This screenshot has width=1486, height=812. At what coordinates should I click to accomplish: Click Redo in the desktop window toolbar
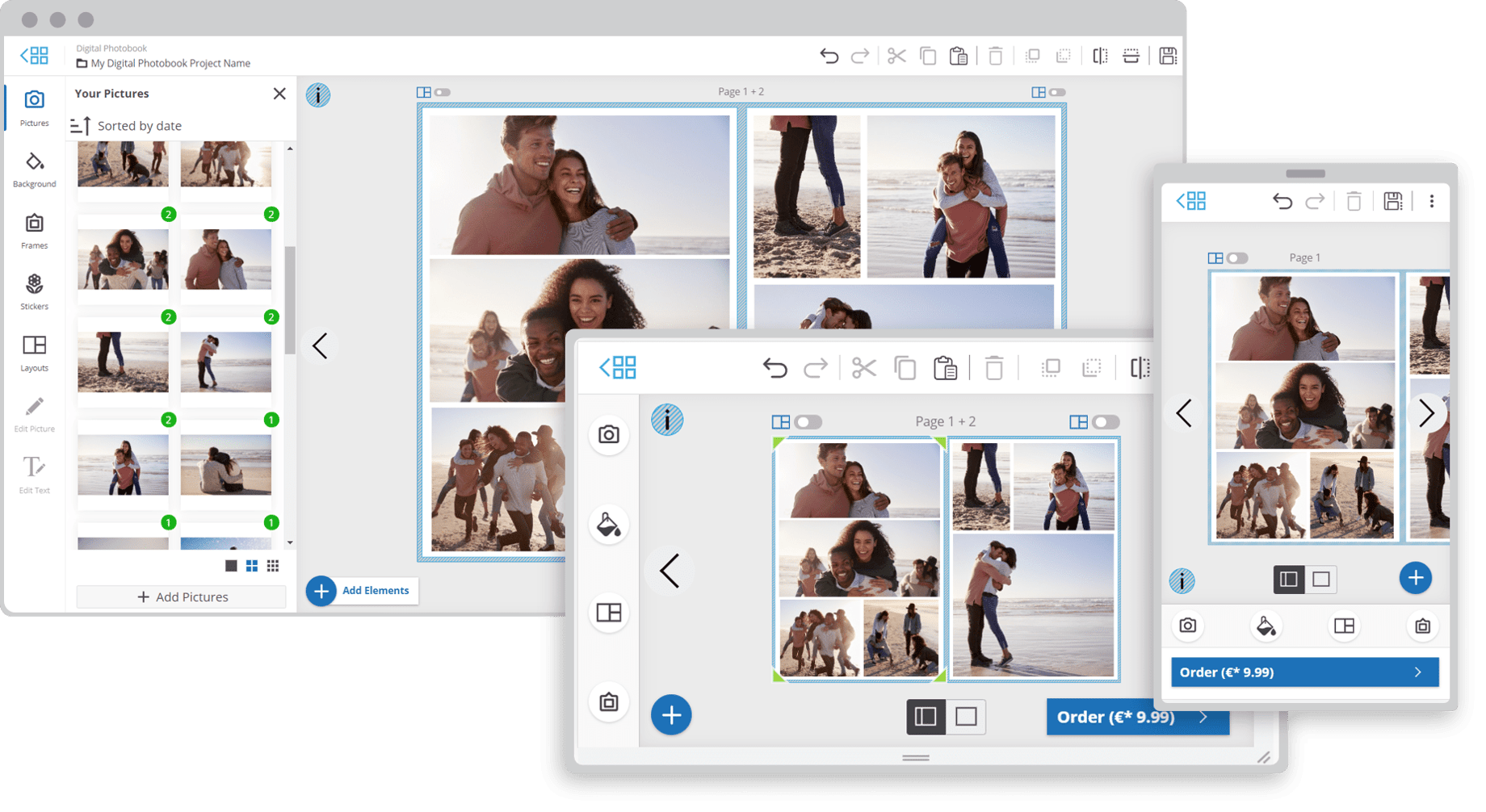tap(860, 56)
